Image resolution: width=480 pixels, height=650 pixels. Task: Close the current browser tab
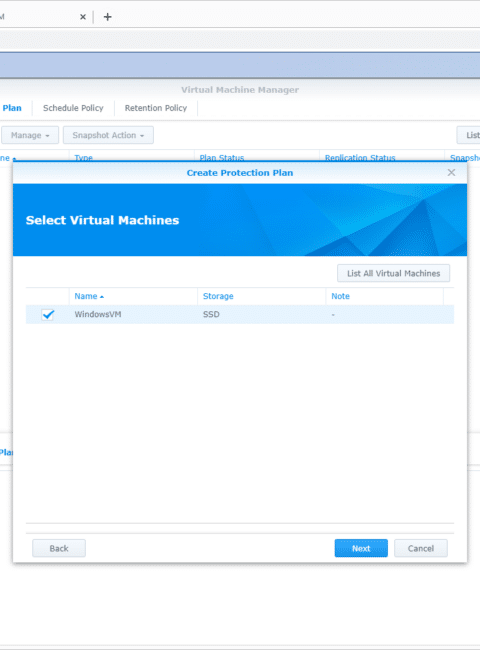(83, 17)
